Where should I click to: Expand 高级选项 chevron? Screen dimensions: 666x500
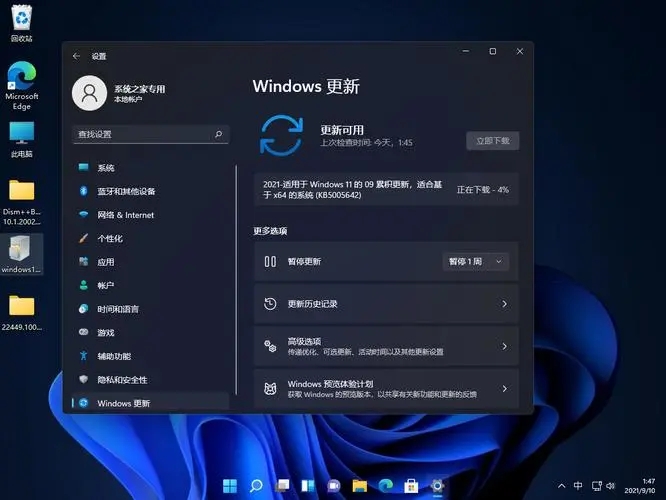[504, 346]
